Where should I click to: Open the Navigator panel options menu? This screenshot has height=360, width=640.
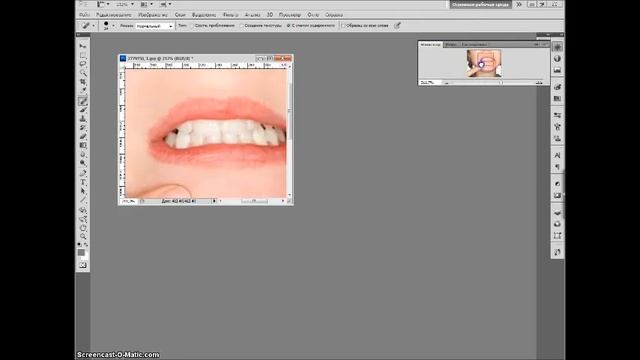click(x=545, y=44)
